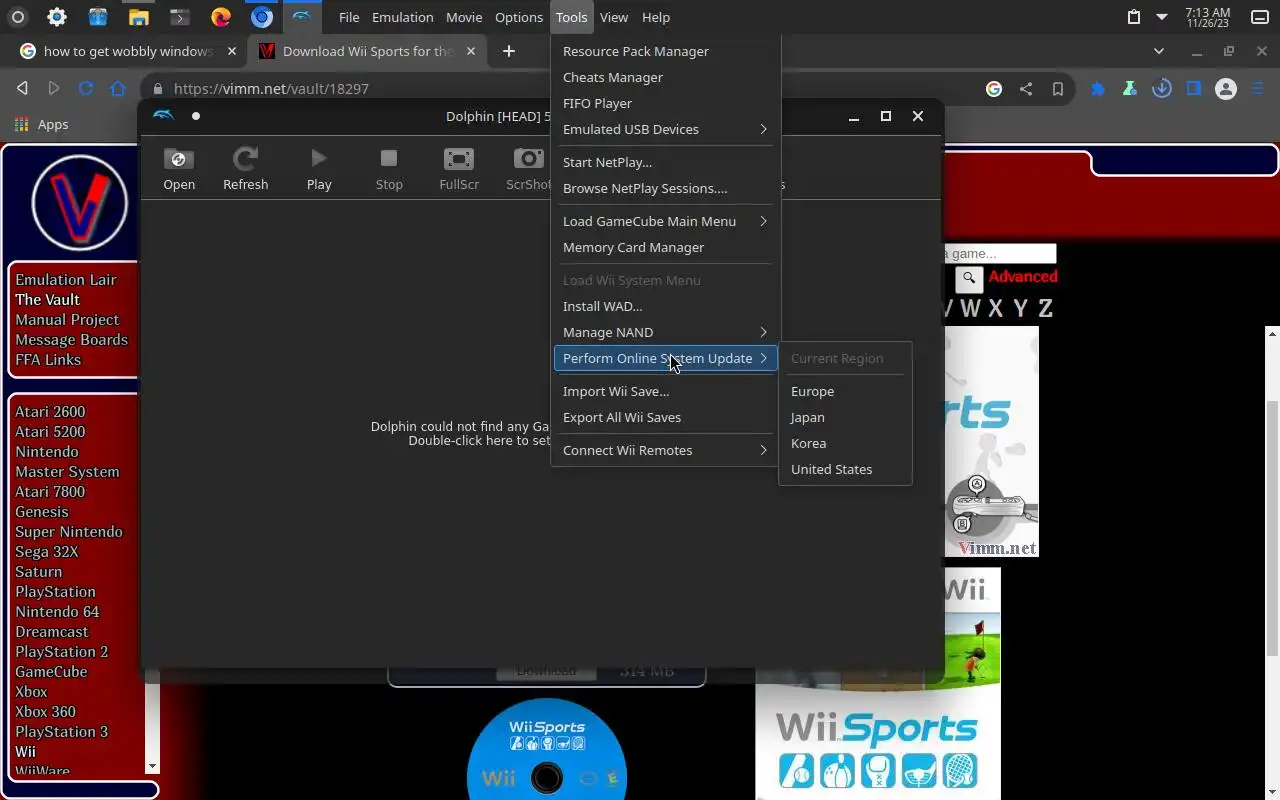The image size is (1280, 800).
Task: Bookmark this page icon in address bar
Action: coord(1058,89)
